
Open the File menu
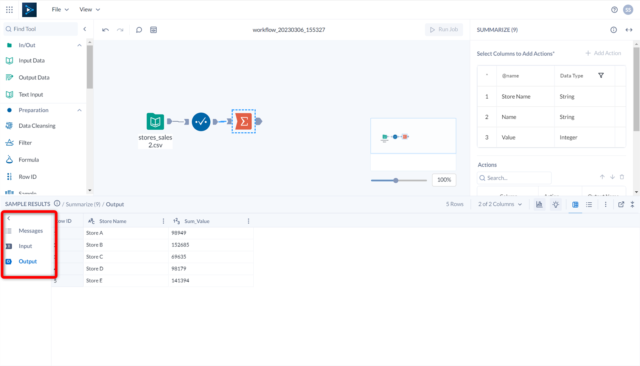60,9
